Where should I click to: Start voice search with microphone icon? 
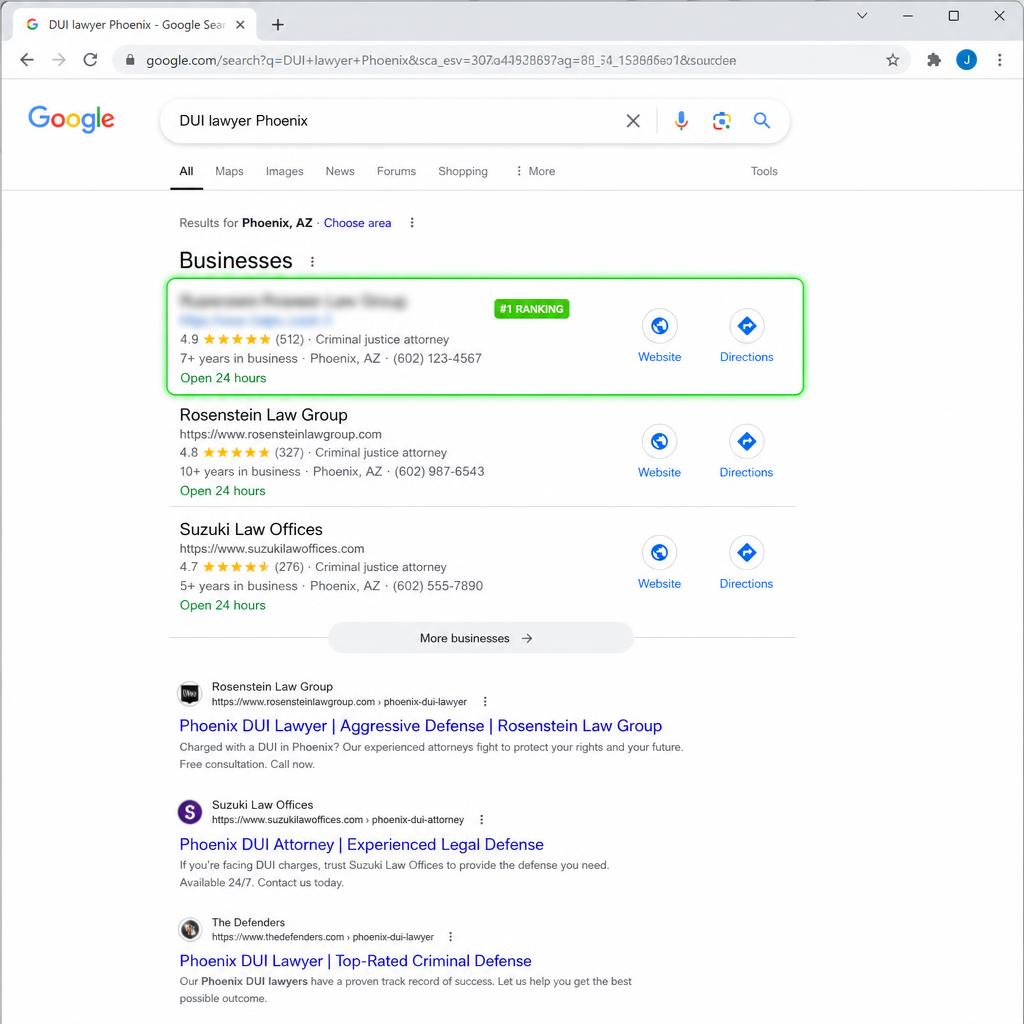(680, 121)
